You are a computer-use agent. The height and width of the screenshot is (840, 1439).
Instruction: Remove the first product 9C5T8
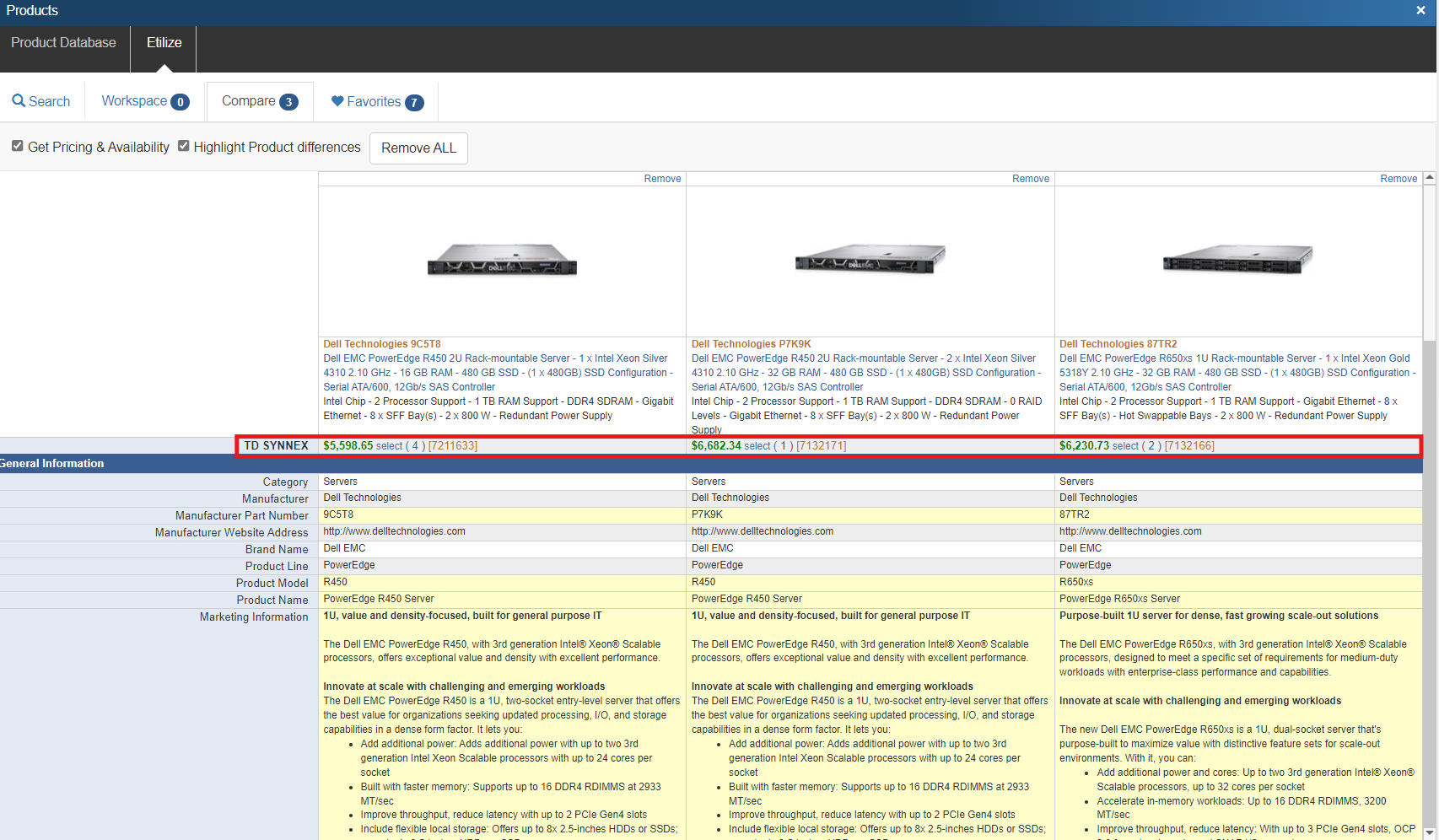click(662, 179)
